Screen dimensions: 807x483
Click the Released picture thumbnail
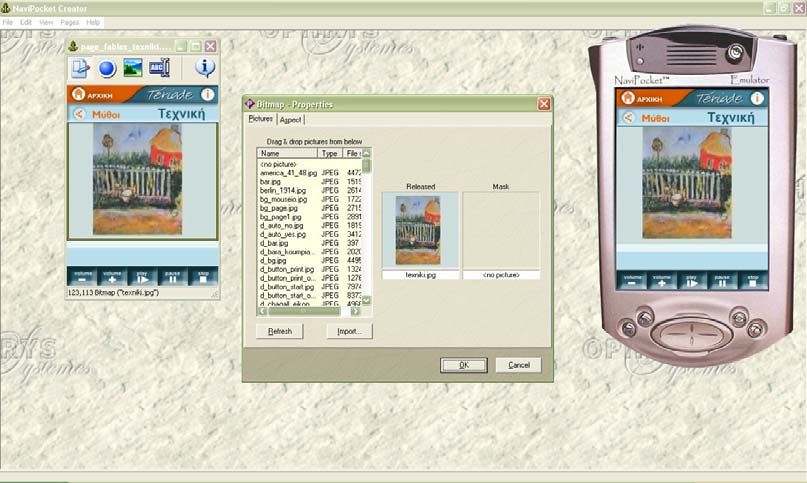[x=420, y=230]
